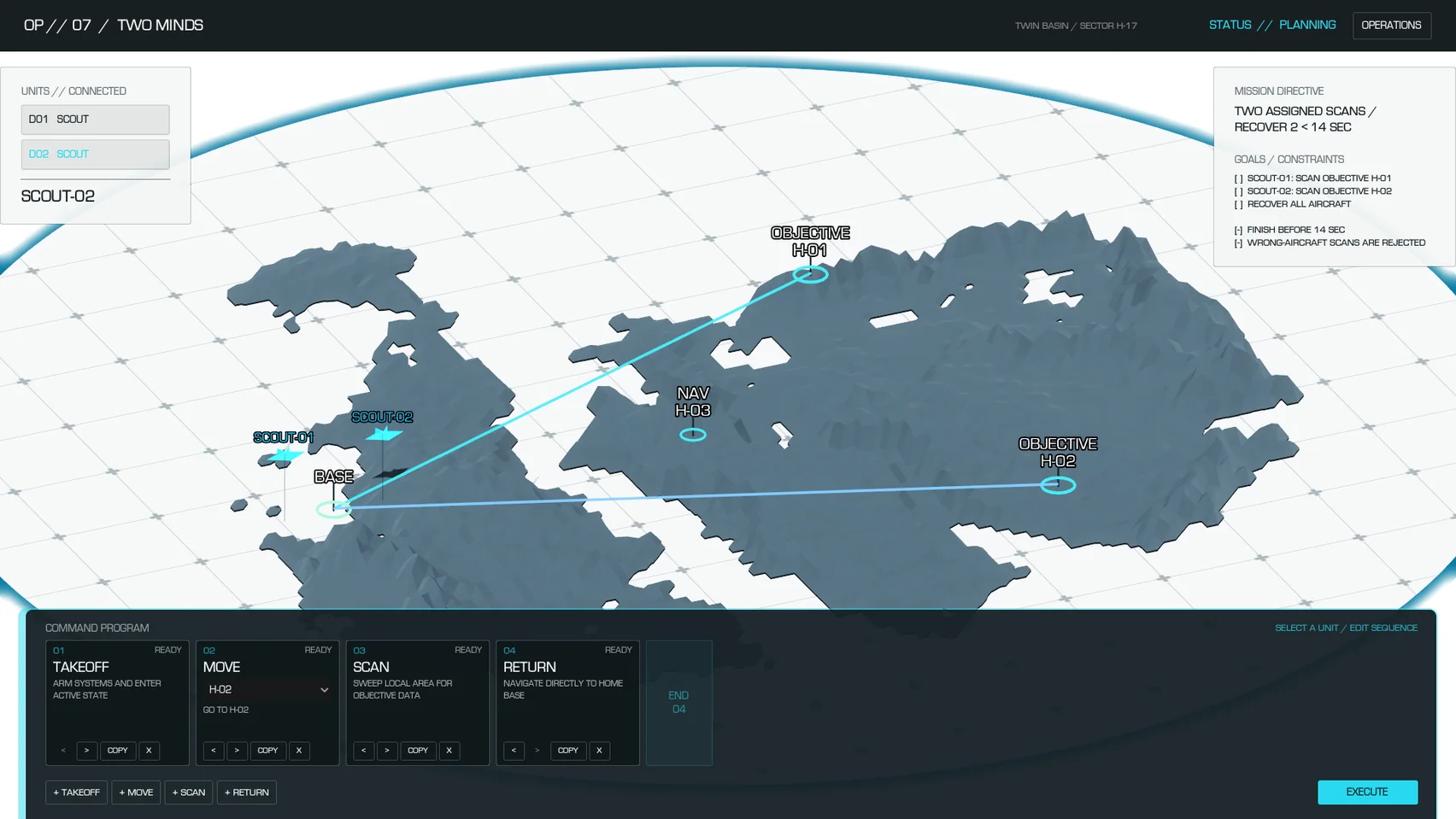Click OBJECTIVE H-01 map label

[x=810, y=242]
